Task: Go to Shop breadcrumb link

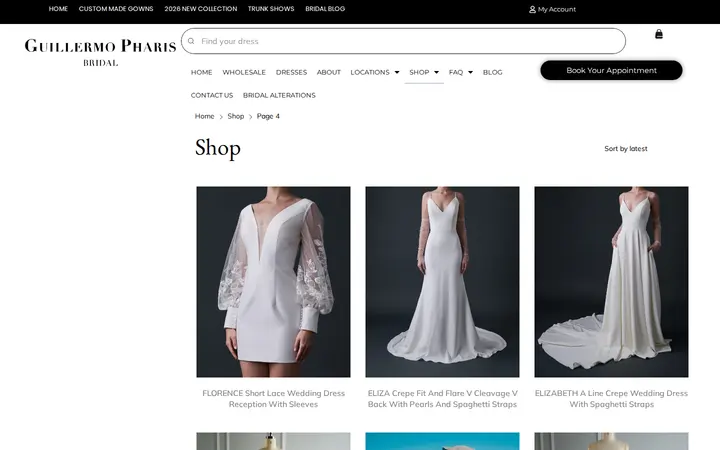Action: (x=236, y=116)
